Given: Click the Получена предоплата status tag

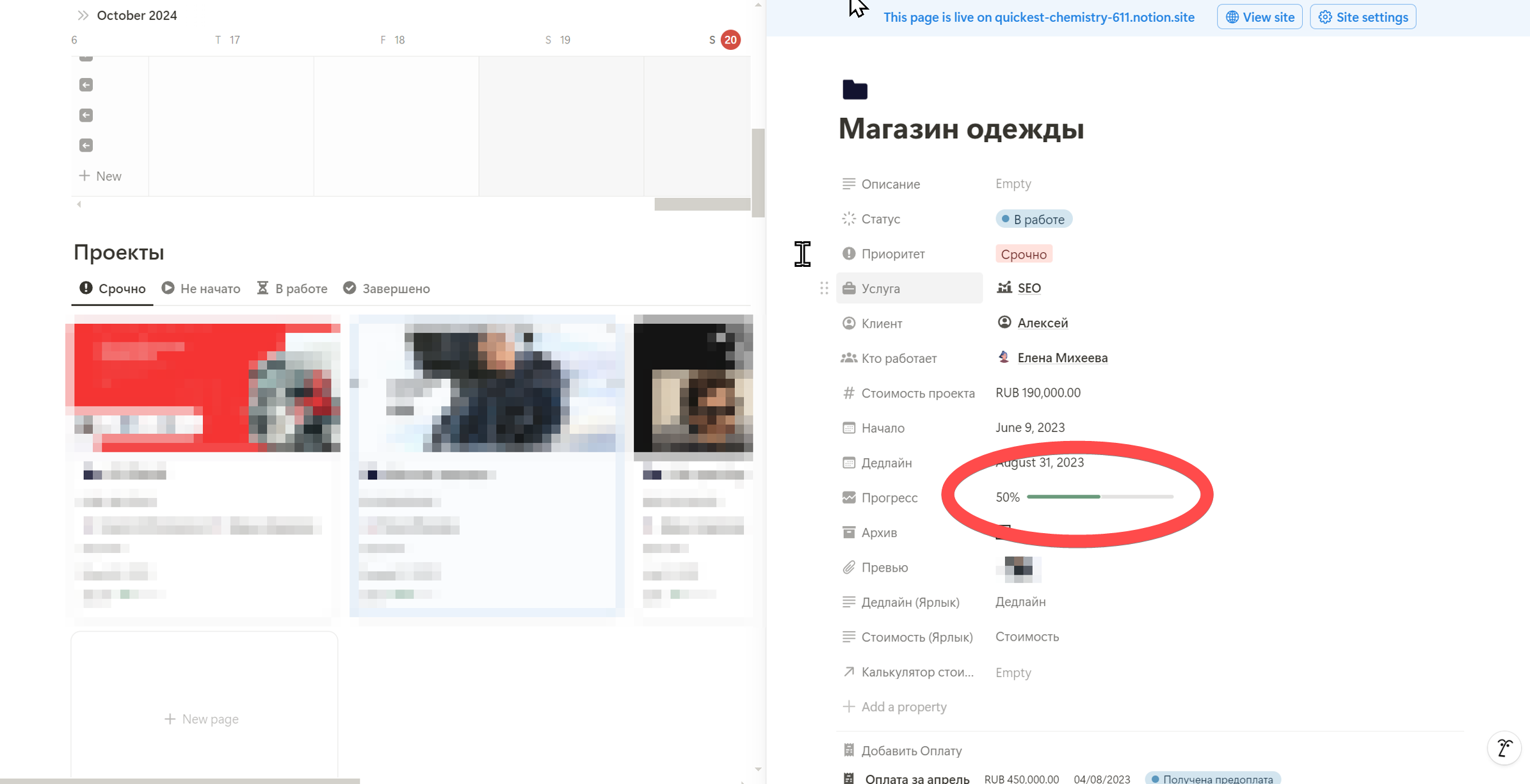Looking at the screenshot, I should (x=1212, y=778).
